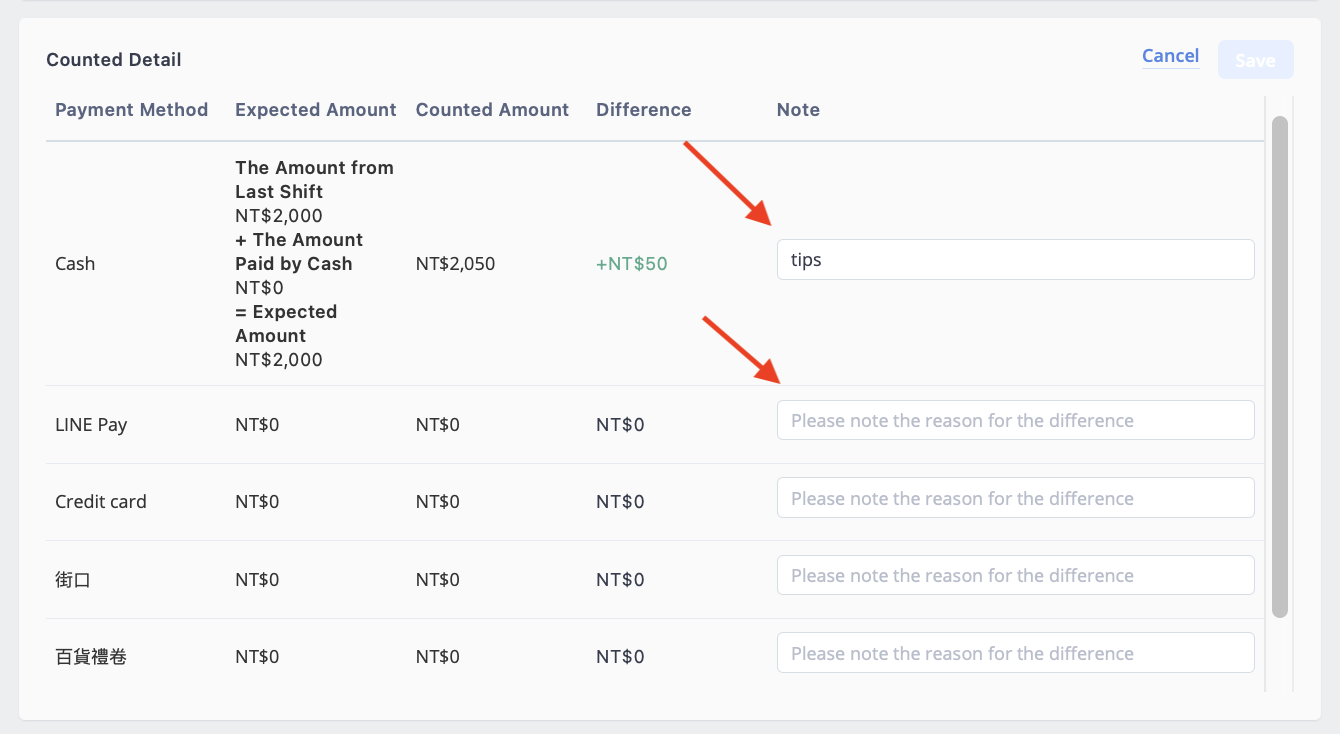1340x734 pixels.
Task: Click the LINE Pay row label
Action: click(91, 425)
